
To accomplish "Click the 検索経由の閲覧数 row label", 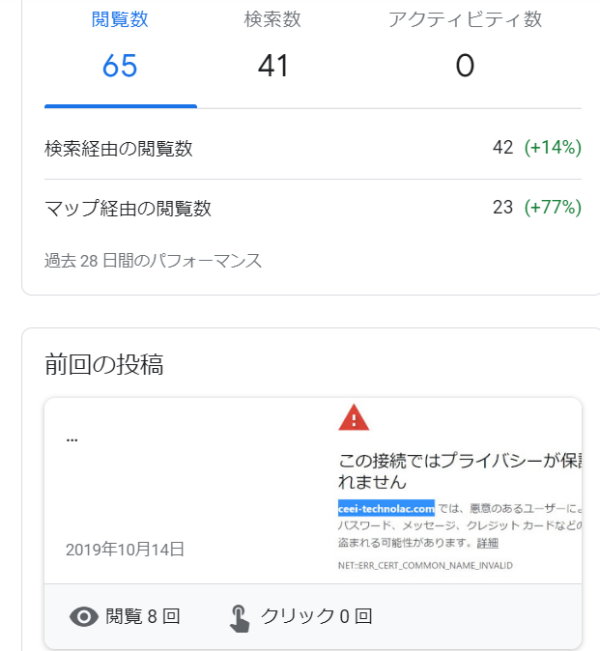I will pos(119,148).
